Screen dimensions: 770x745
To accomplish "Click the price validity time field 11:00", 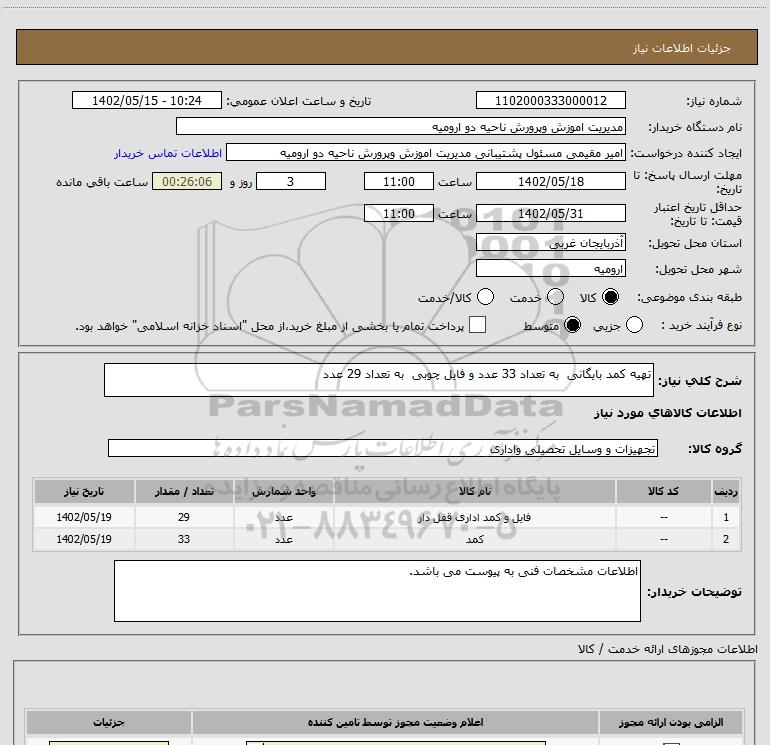I will tap(399, 214).
